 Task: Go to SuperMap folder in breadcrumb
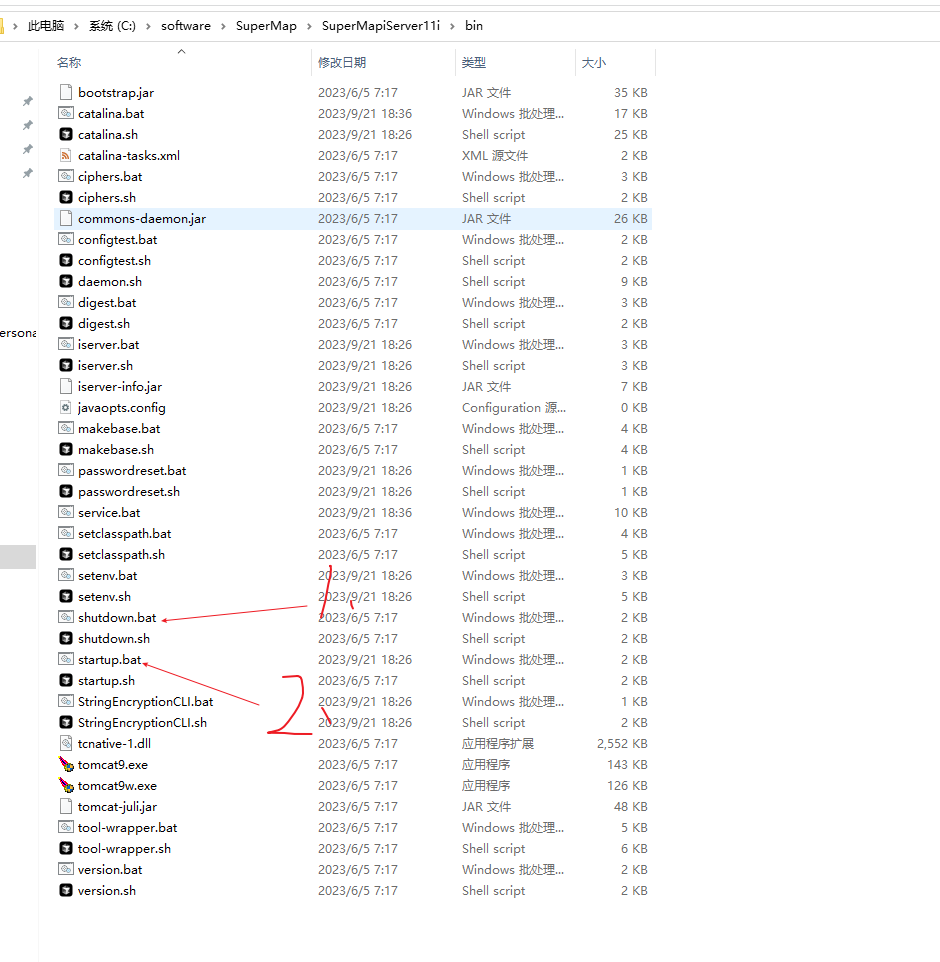[266, 26]
